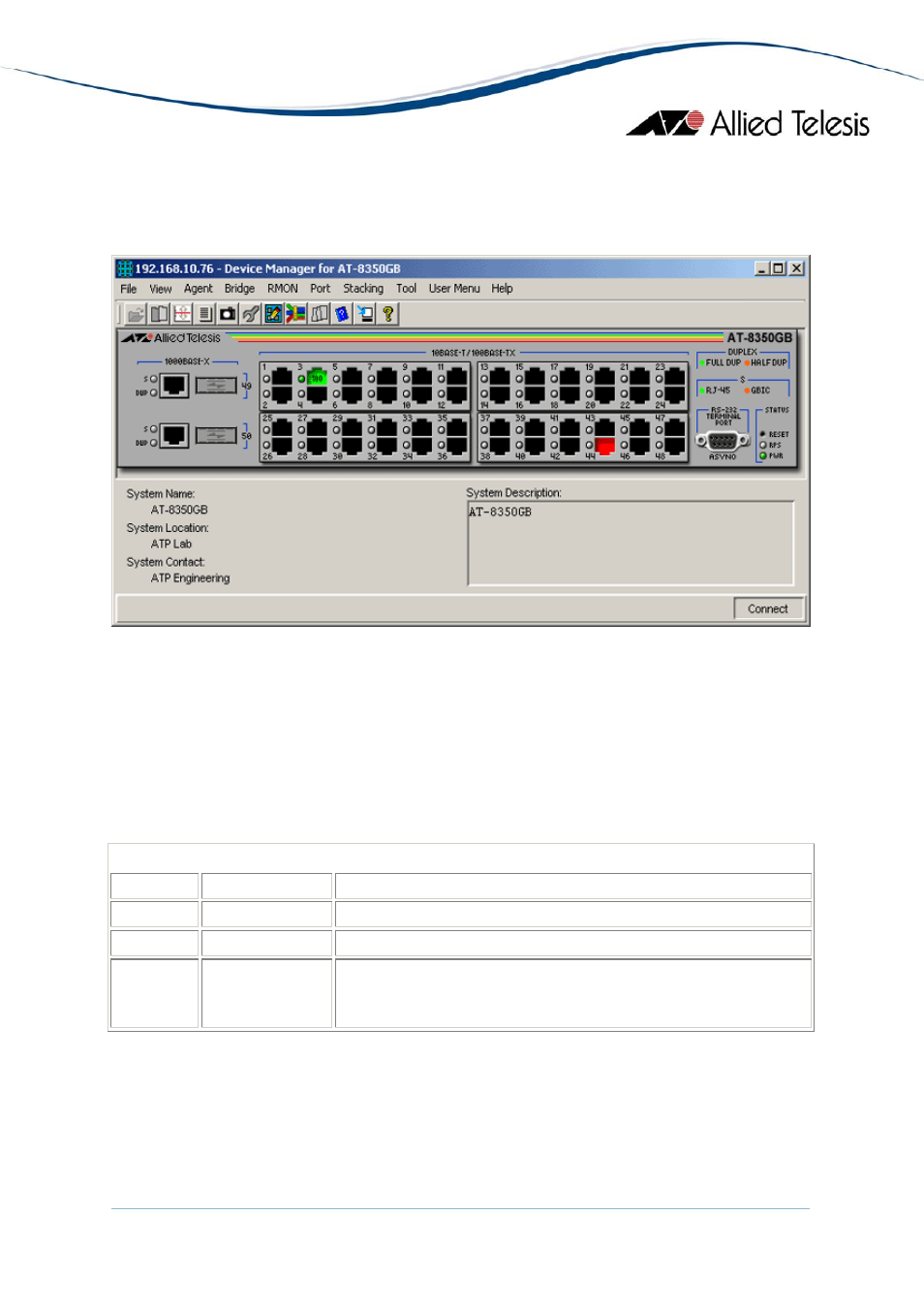This screenshot has width=924, height=1308.
Task: Click the Device Manager title bar icon
Action: point(125,268)
